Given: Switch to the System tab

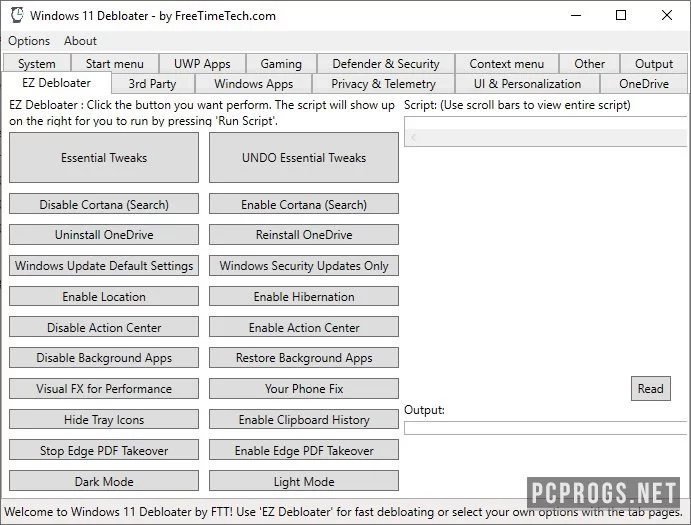Looking at the screenshot, I should pyautogui.click(x=37, y=64).
